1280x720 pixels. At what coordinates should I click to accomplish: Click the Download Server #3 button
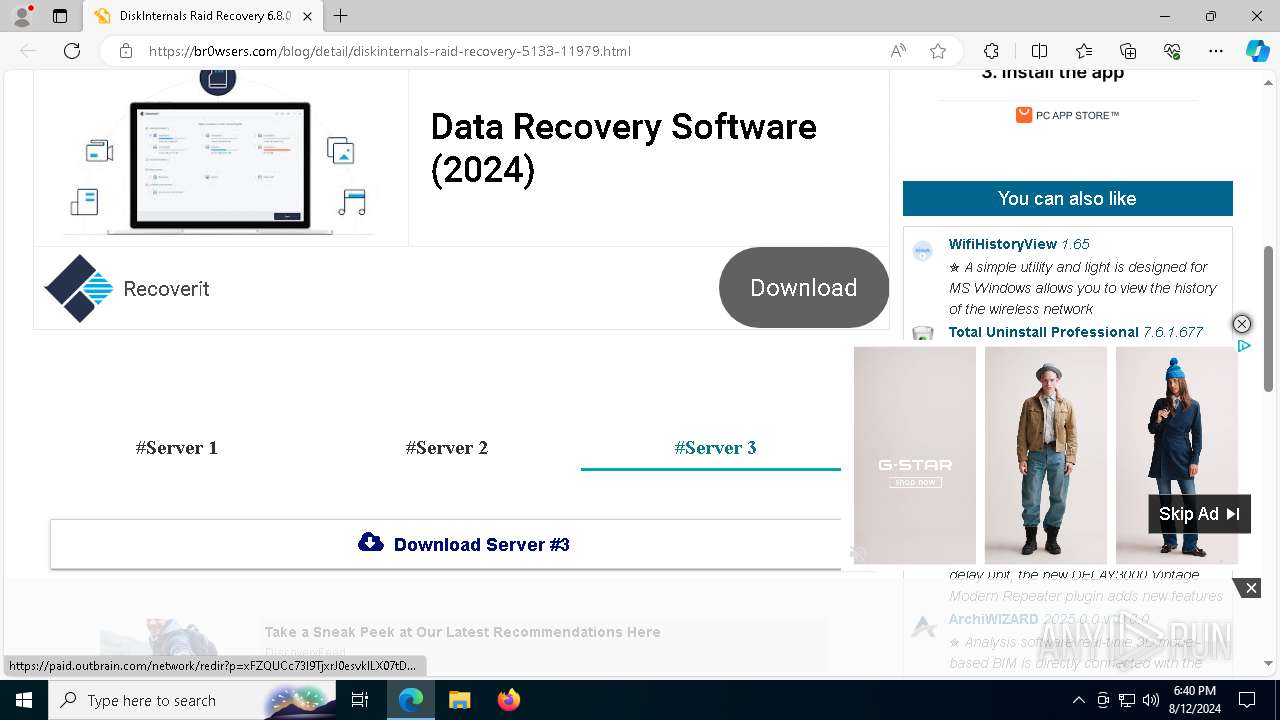pyautogui.click(x=463, y=544)
